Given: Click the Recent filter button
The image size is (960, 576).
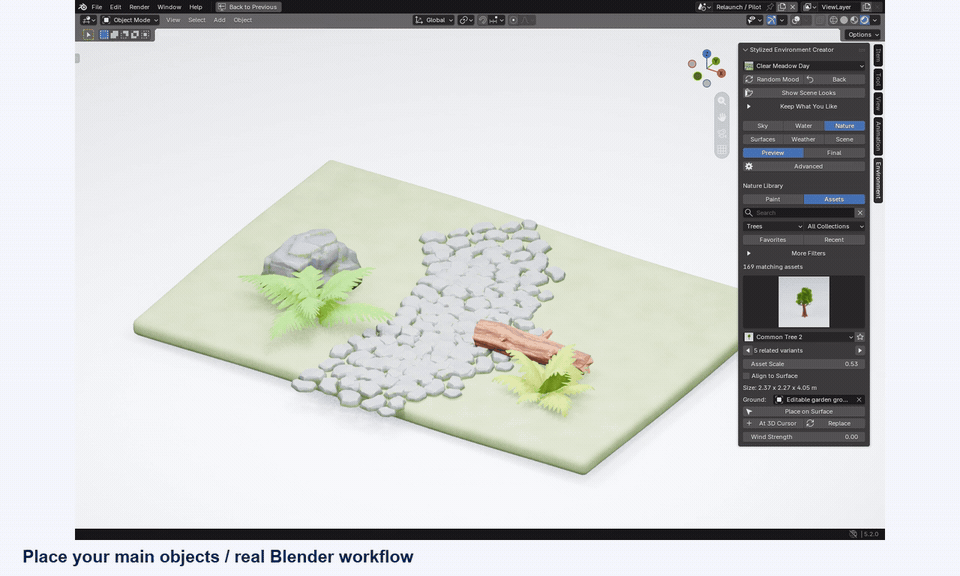Looking at the screenshot, I should [834, 240].
